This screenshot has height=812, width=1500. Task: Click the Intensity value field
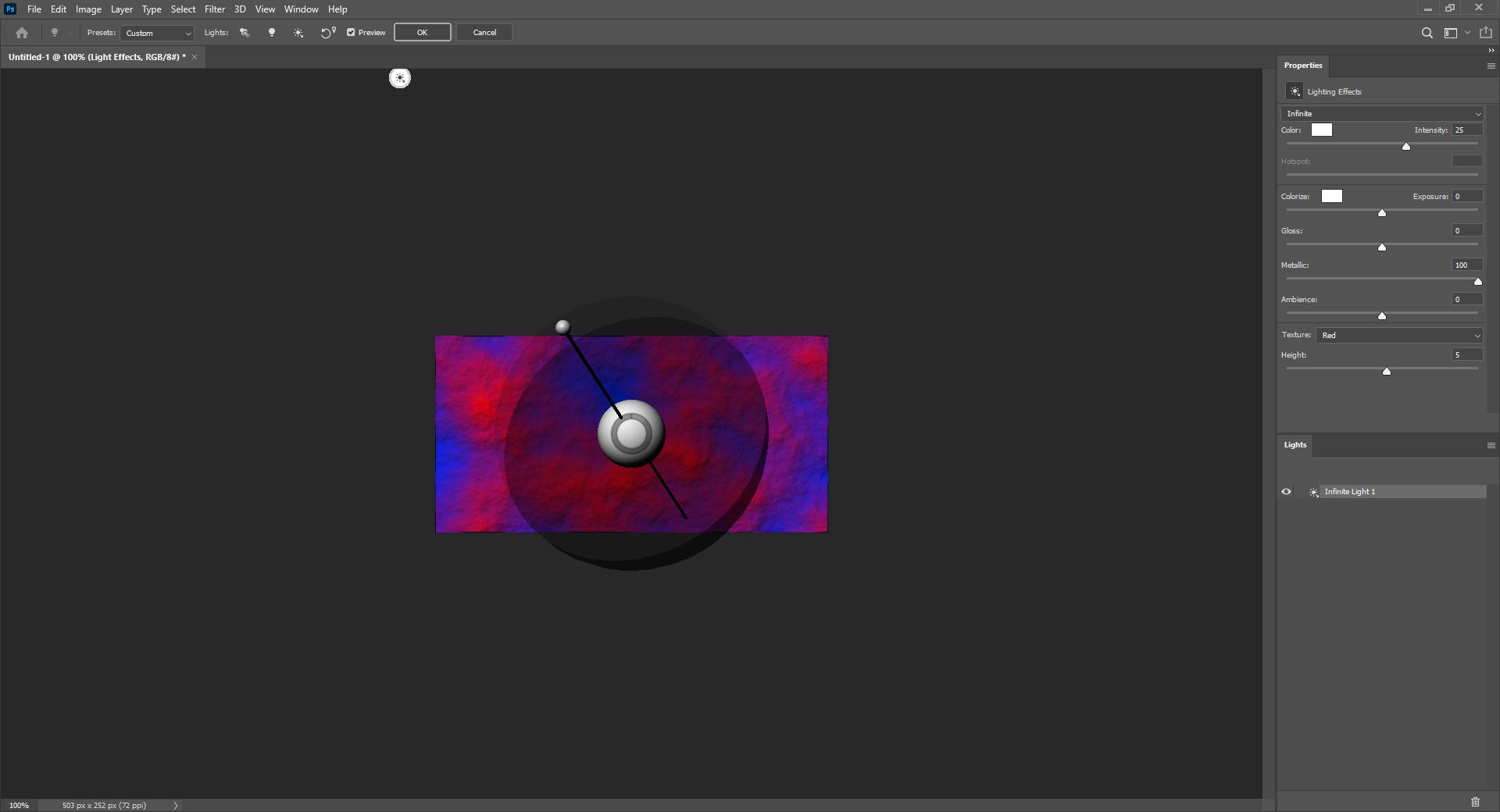pyautogui.click(x=1466, y=130)
